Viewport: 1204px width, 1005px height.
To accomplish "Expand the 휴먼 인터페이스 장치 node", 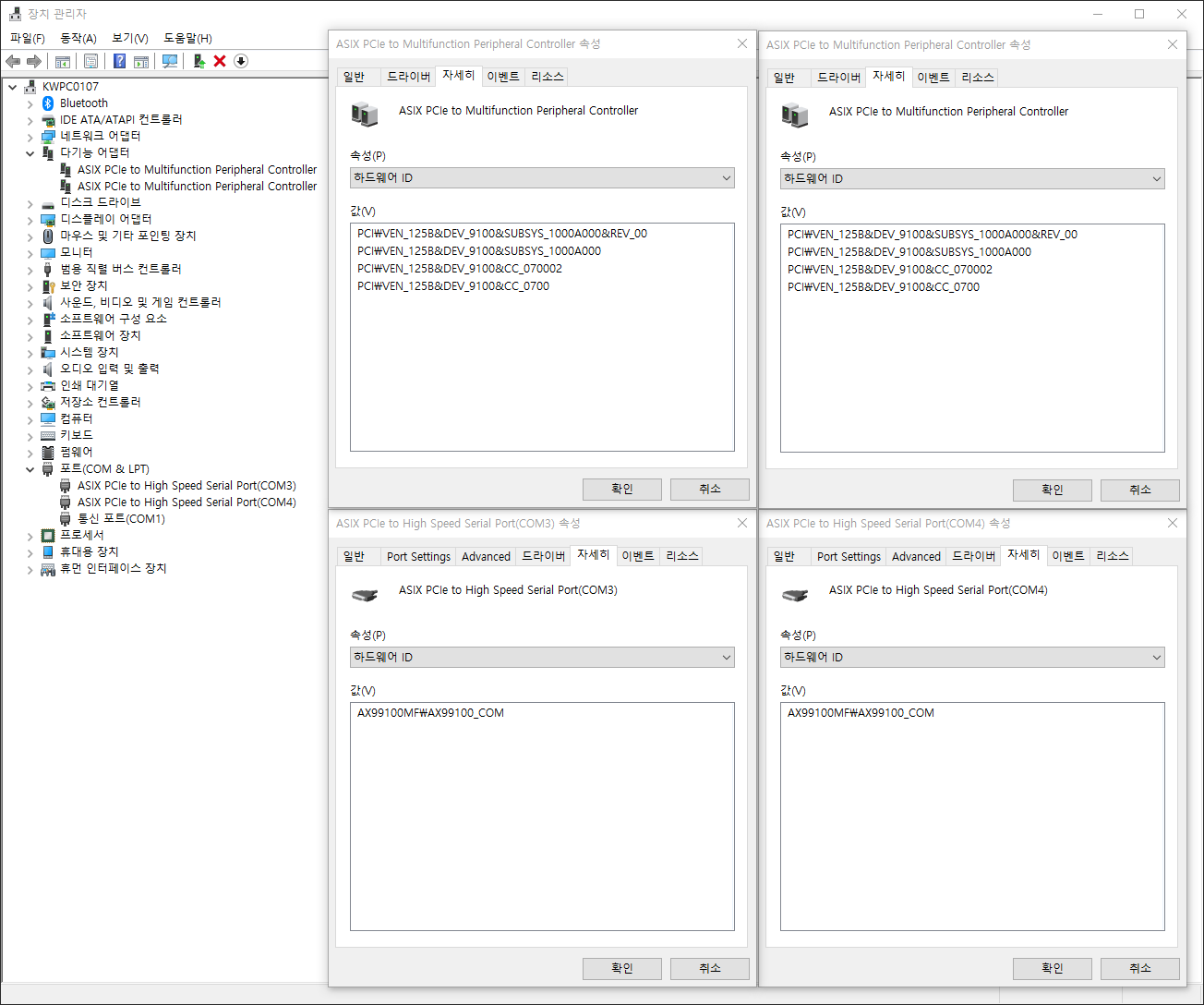I will coord(30,569).
